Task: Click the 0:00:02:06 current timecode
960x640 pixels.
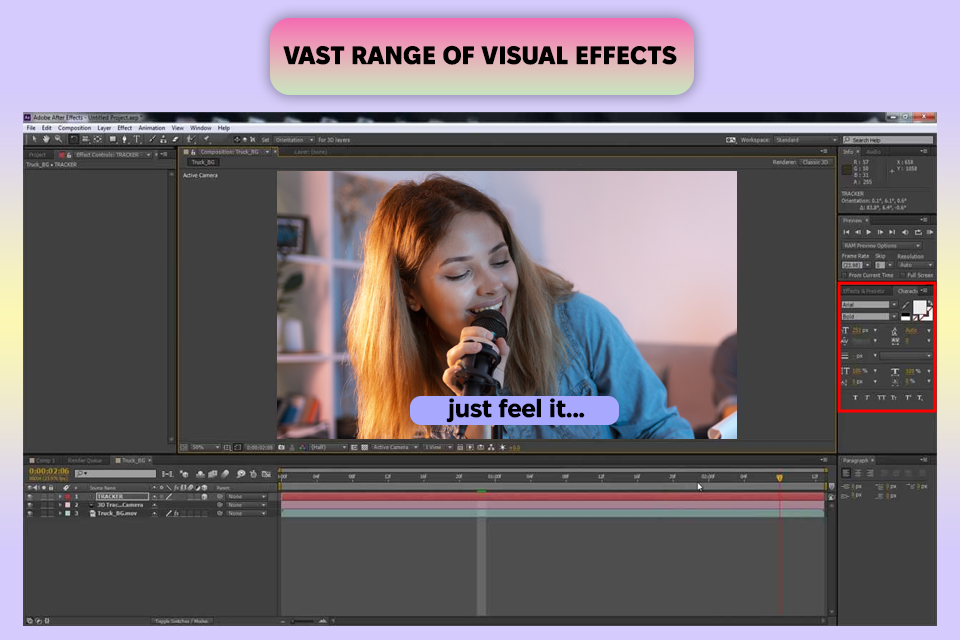Action: 49,471
